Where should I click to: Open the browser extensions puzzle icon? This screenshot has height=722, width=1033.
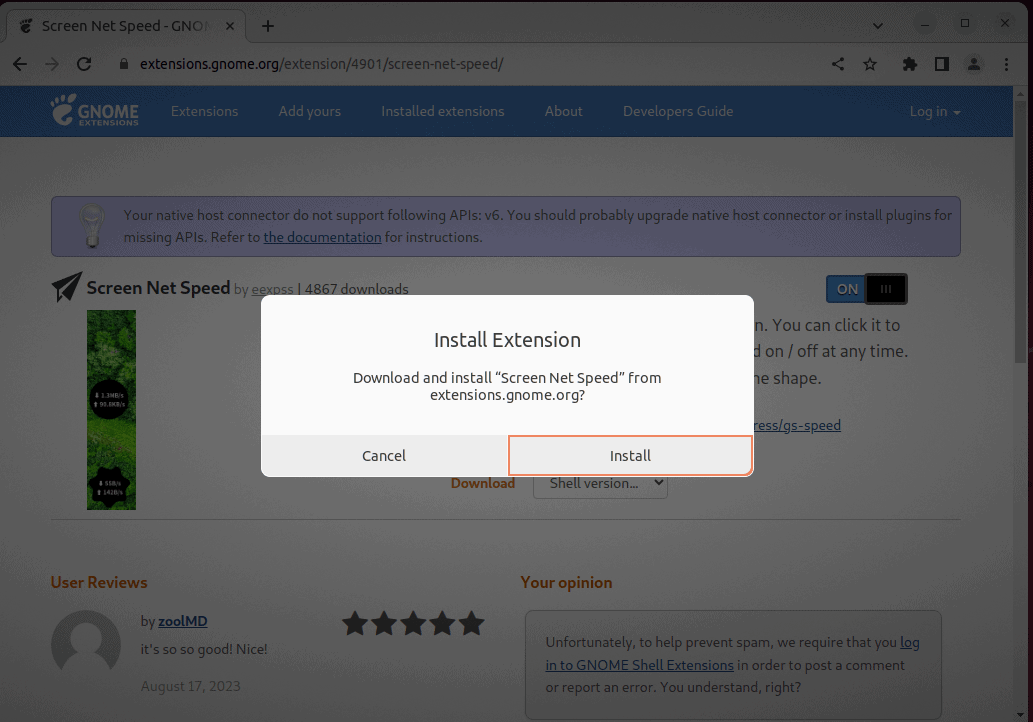pyautogui.click(x=909, y=62)
